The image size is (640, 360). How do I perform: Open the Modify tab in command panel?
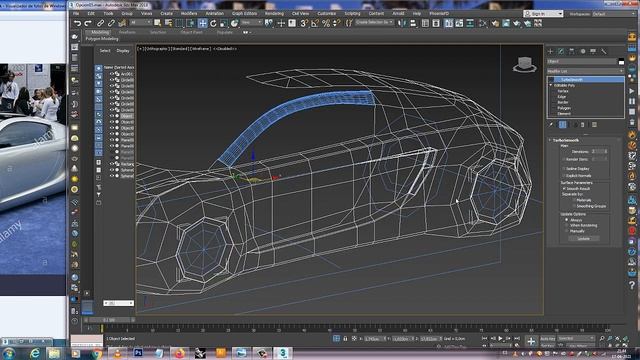point(561,51)
